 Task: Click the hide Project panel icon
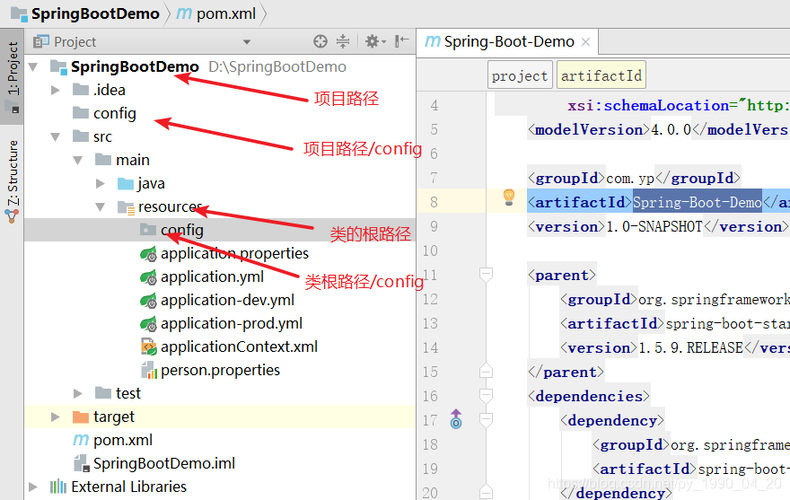[402, 41]
